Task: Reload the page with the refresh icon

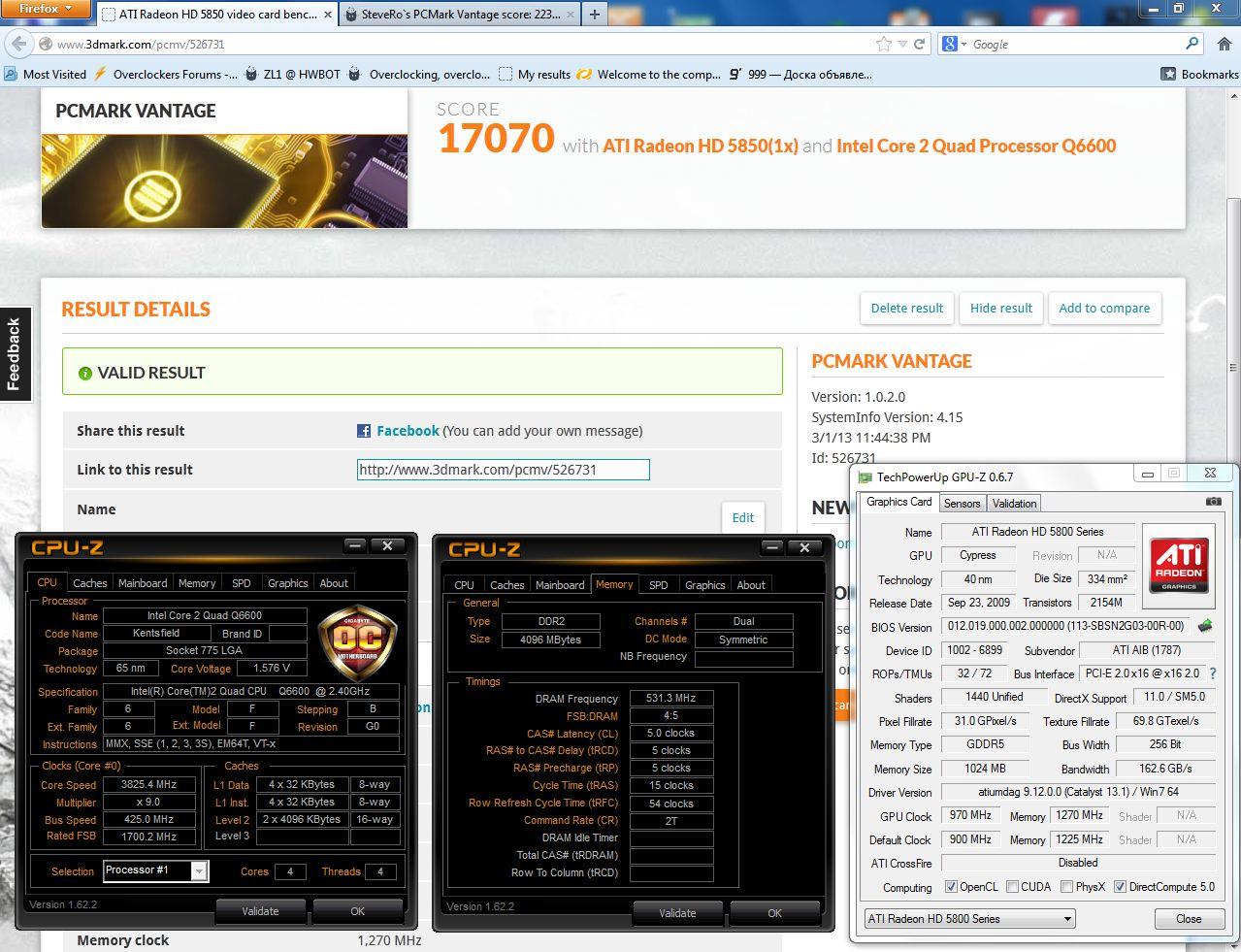Action: (x=919, y=44)
